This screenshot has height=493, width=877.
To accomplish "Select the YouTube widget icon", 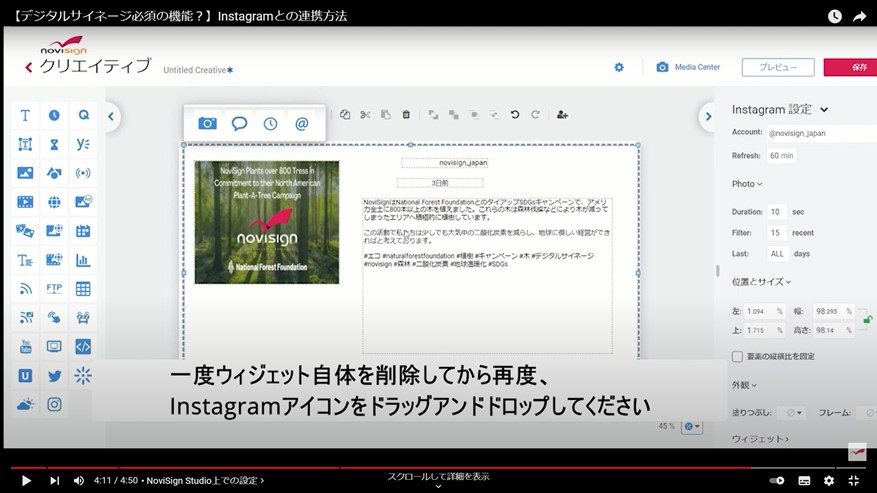I will [x=25, y=346].
